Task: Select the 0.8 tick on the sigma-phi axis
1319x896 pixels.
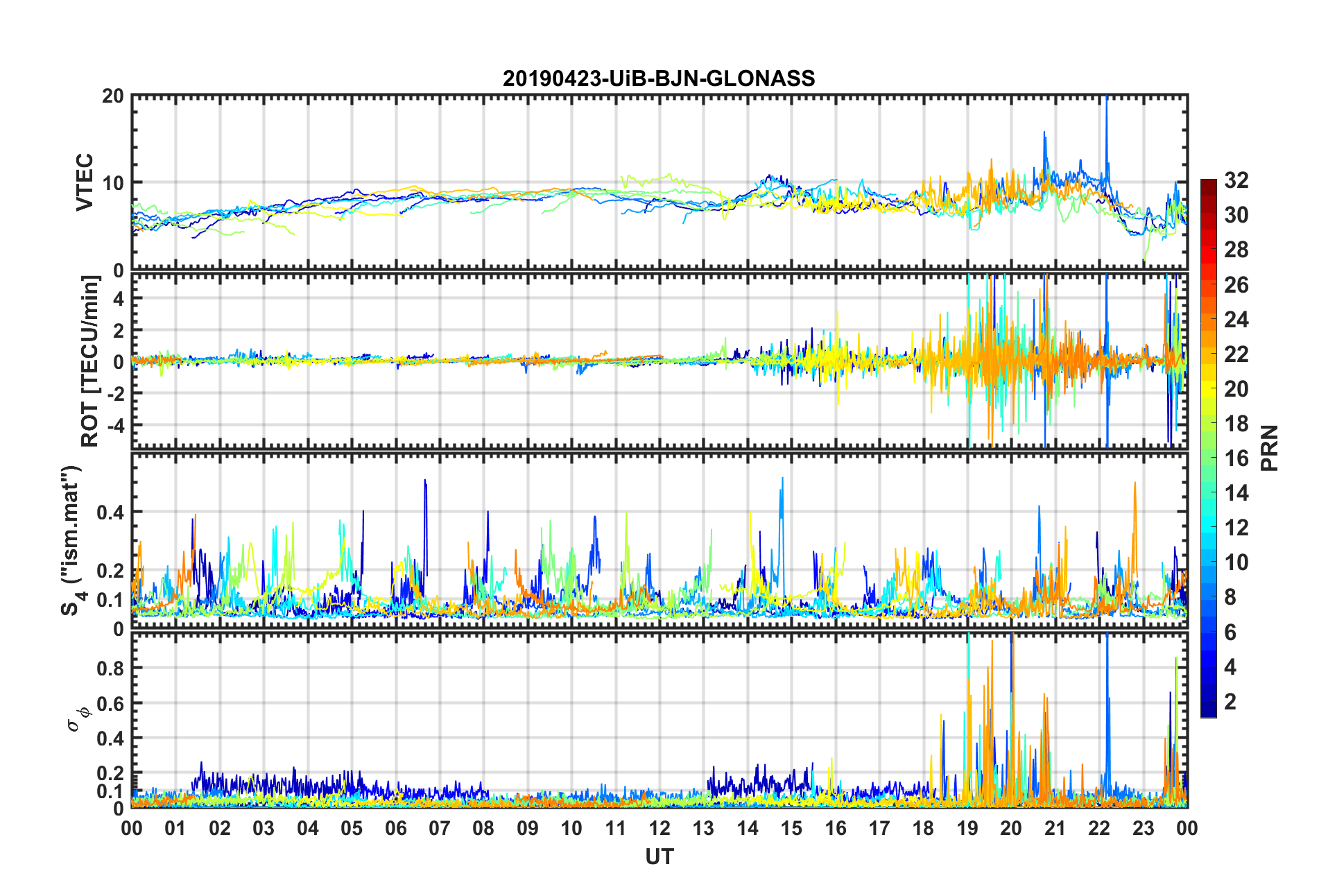Action: 110,669
